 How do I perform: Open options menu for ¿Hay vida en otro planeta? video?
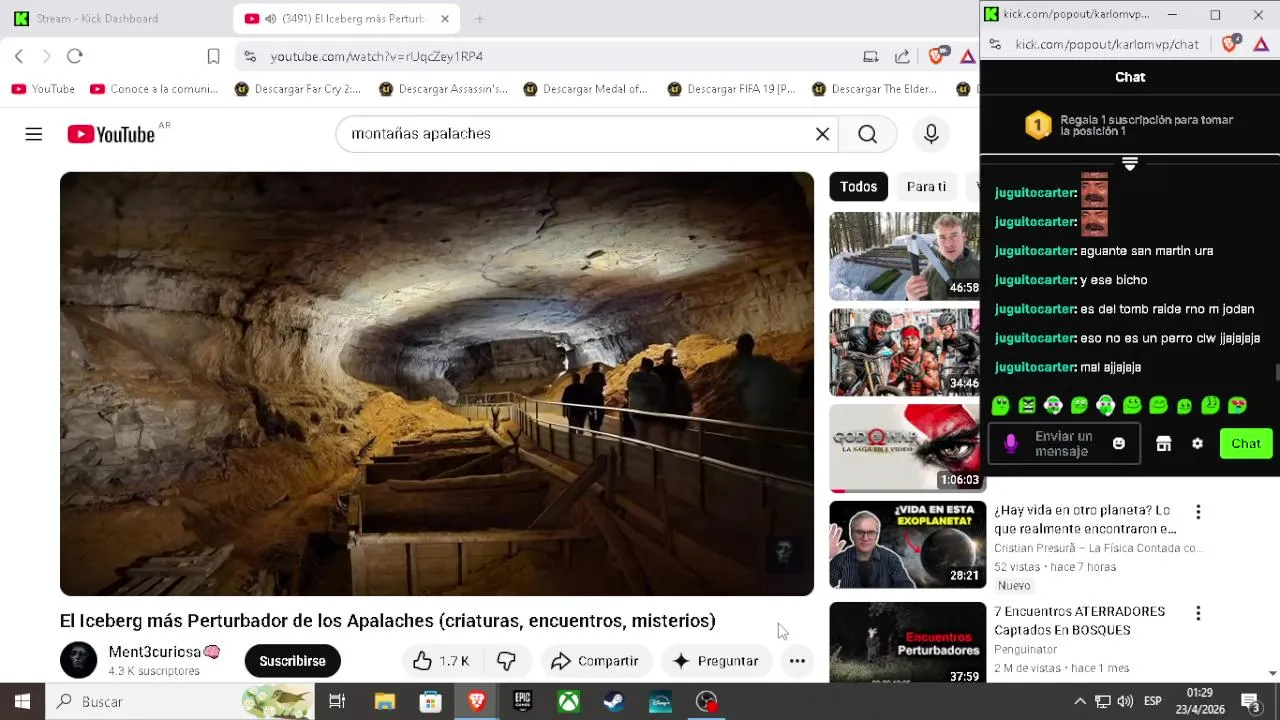[x=1198, y=512]
